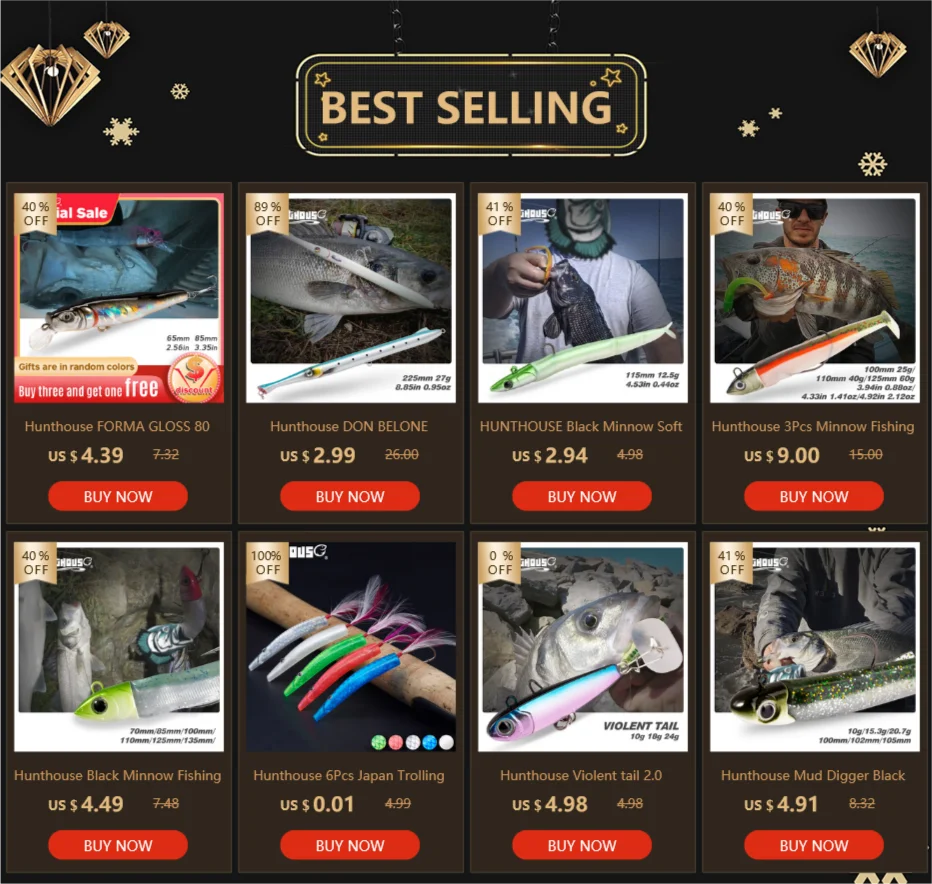
Task: Open the Hunthouse FORMA GLOSS 80 product image
Action: click(119, 298)
